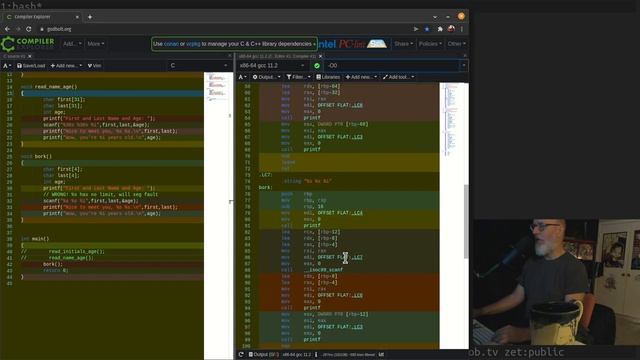Click the assembly pane minimap
This screenshot has height=360, width=640.
tap(451, 216)
